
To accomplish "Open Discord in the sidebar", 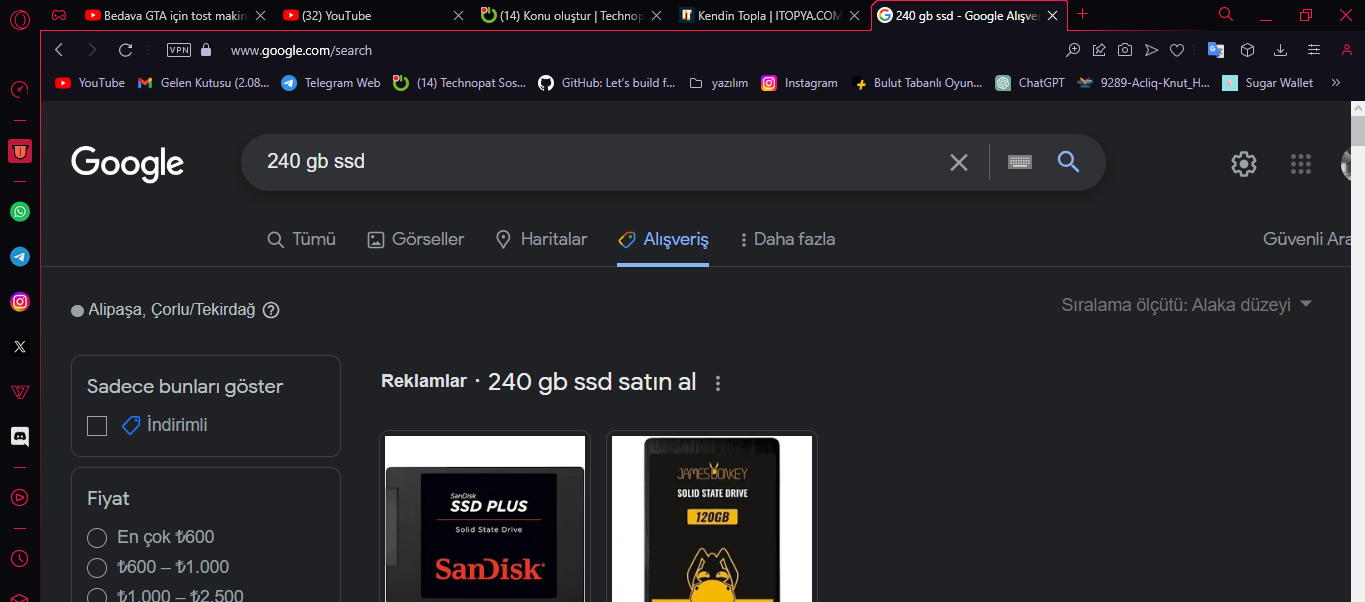I will (20, 436).
